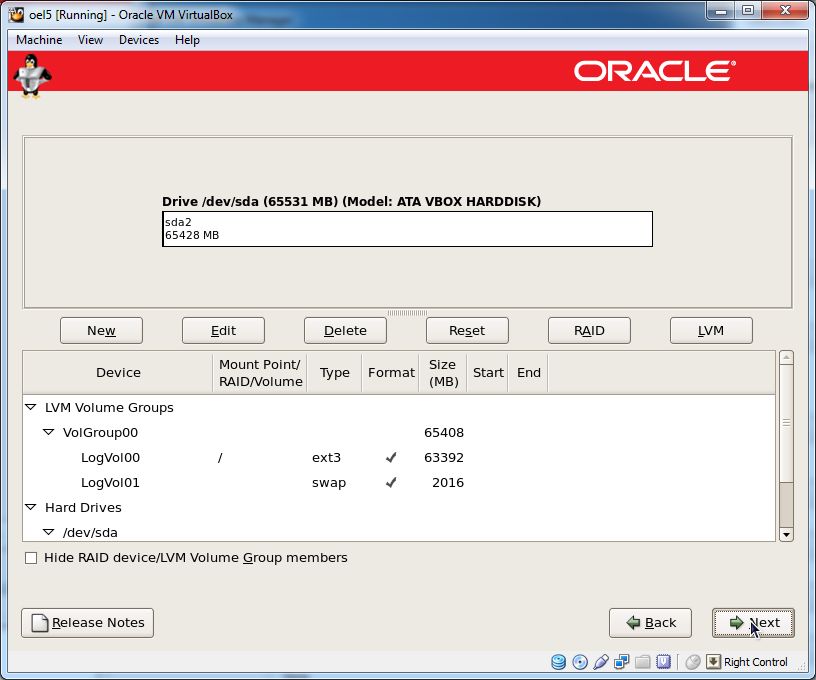Click the pane divider grip above the Reset button
Screen dimensions: 816x680
(x=407, y=313)
